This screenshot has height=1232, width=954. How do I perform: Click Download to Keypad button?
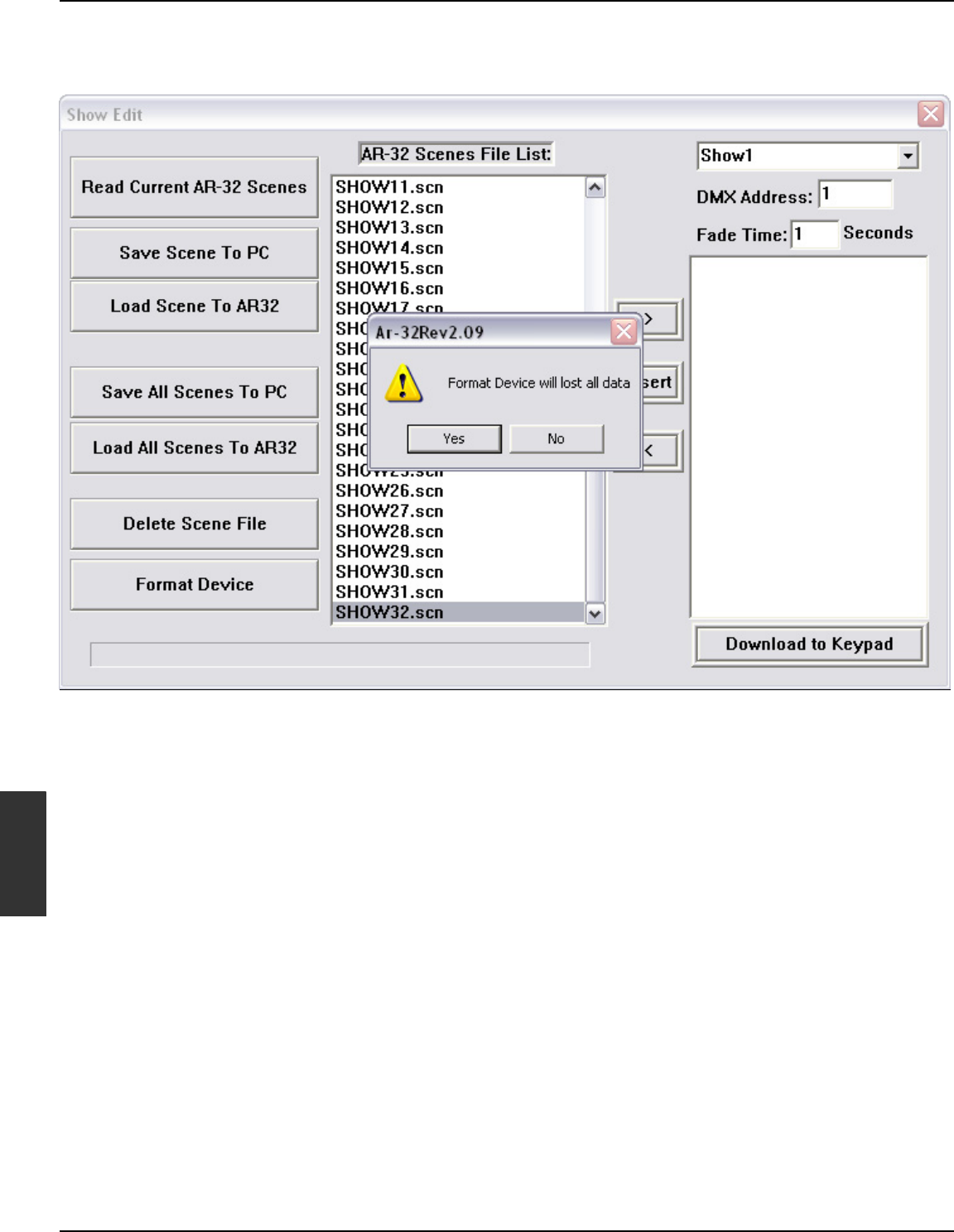pyautogui.click(x=809, y=644)
